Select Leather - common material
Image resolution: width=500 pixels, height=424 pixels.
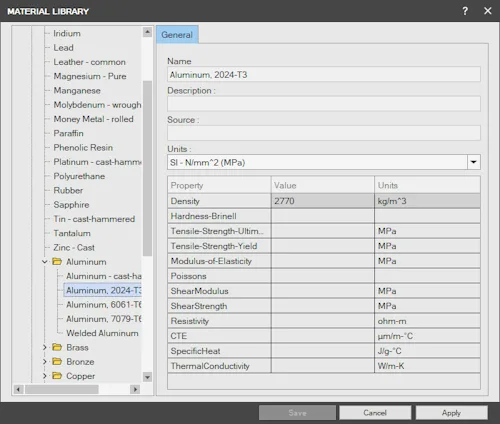90,62
